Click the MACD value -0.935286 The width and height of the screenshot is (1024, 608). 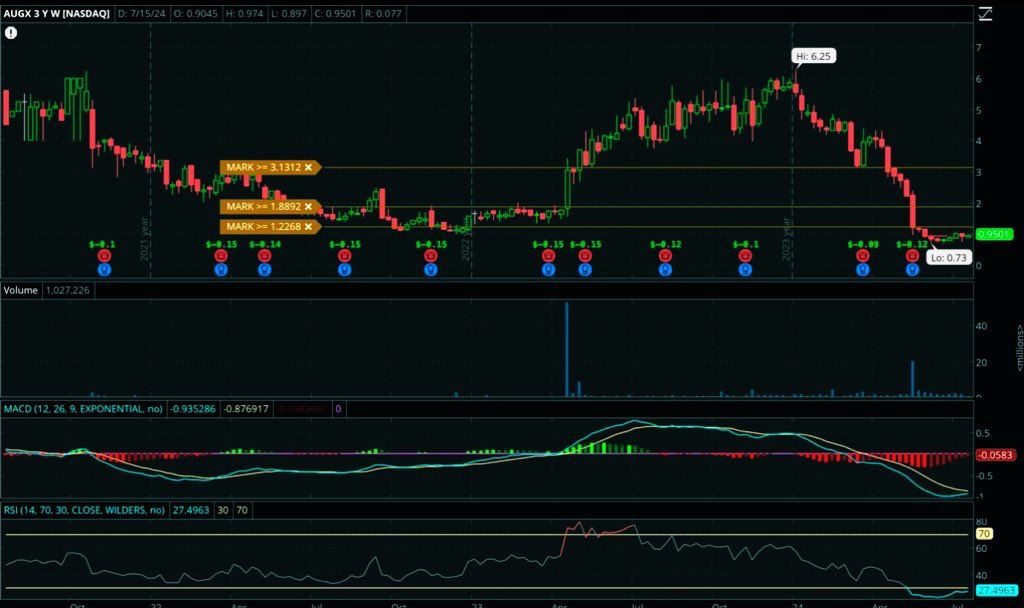193,409
